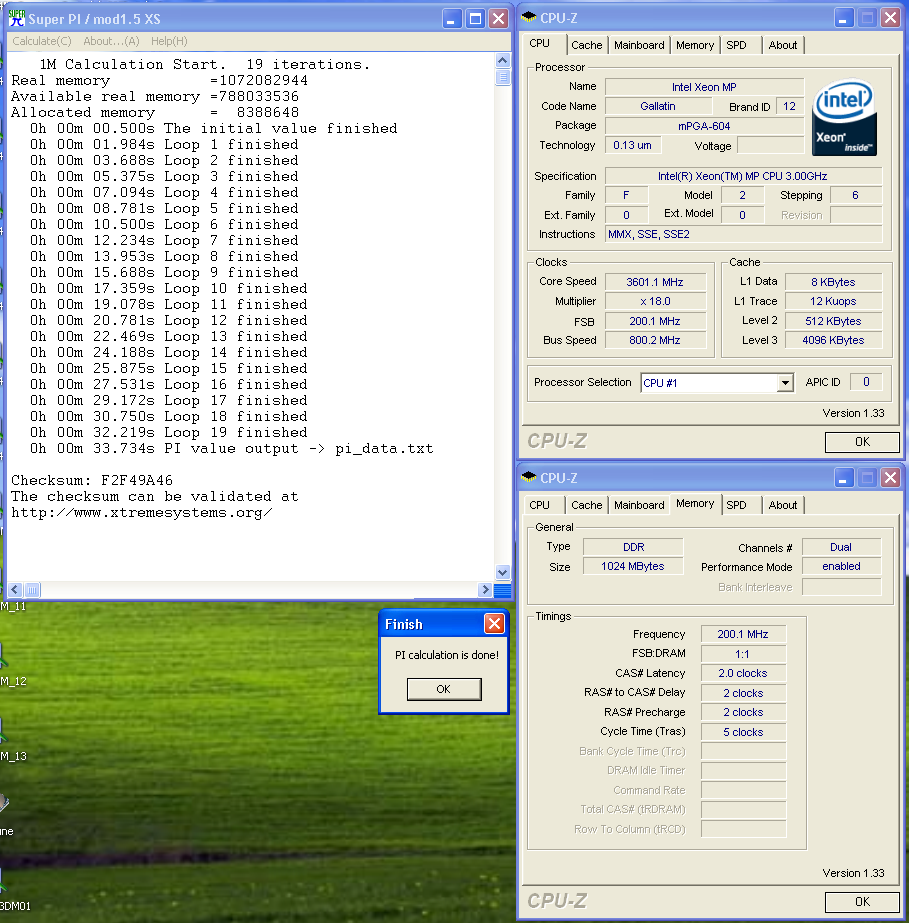Click scroll right arrow in Super PI window
Viewport: 909px width, 923px height.
coord(485,589)
